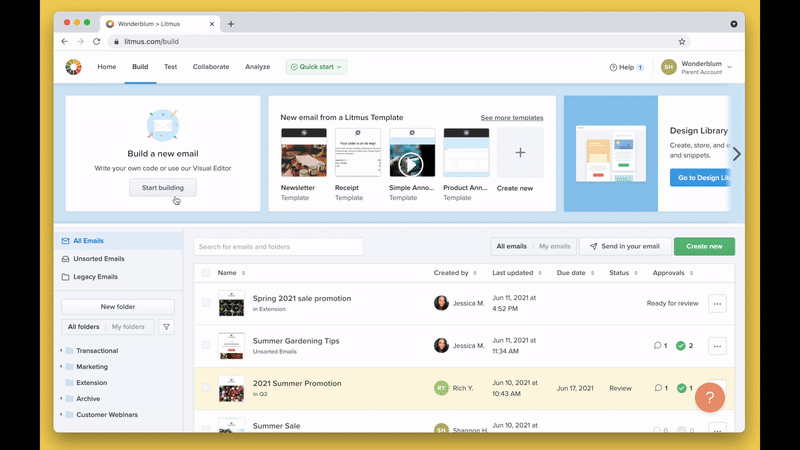800x450 pixels.
Task: Open the Analyze tab
Action: (x=257, y=67)
